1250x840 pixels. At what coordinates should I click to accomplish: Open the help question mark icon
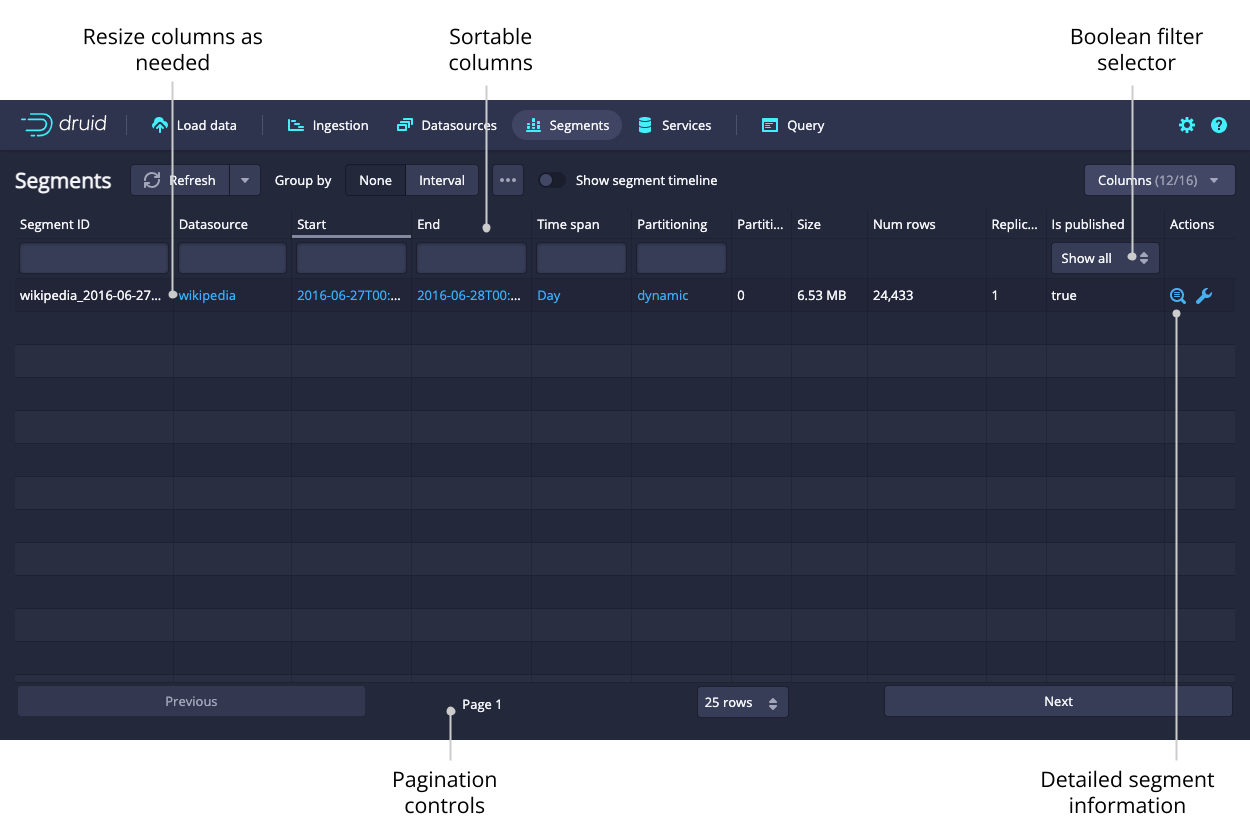pos(1218,125)
